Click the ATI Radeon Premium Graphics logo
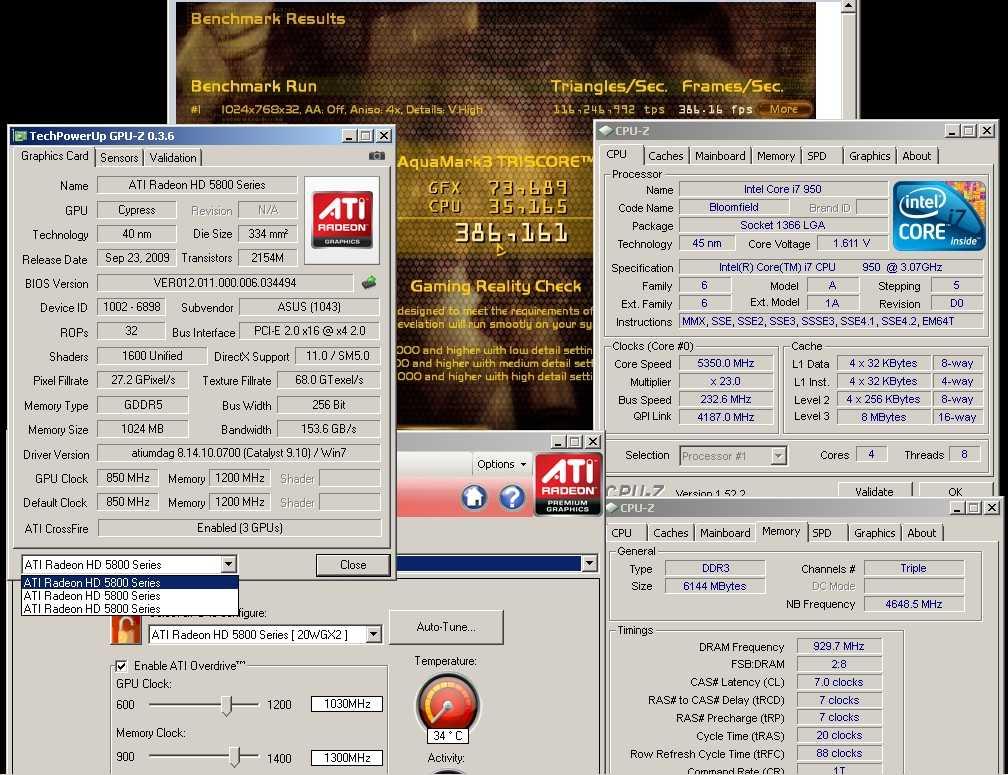 [568, 485]
